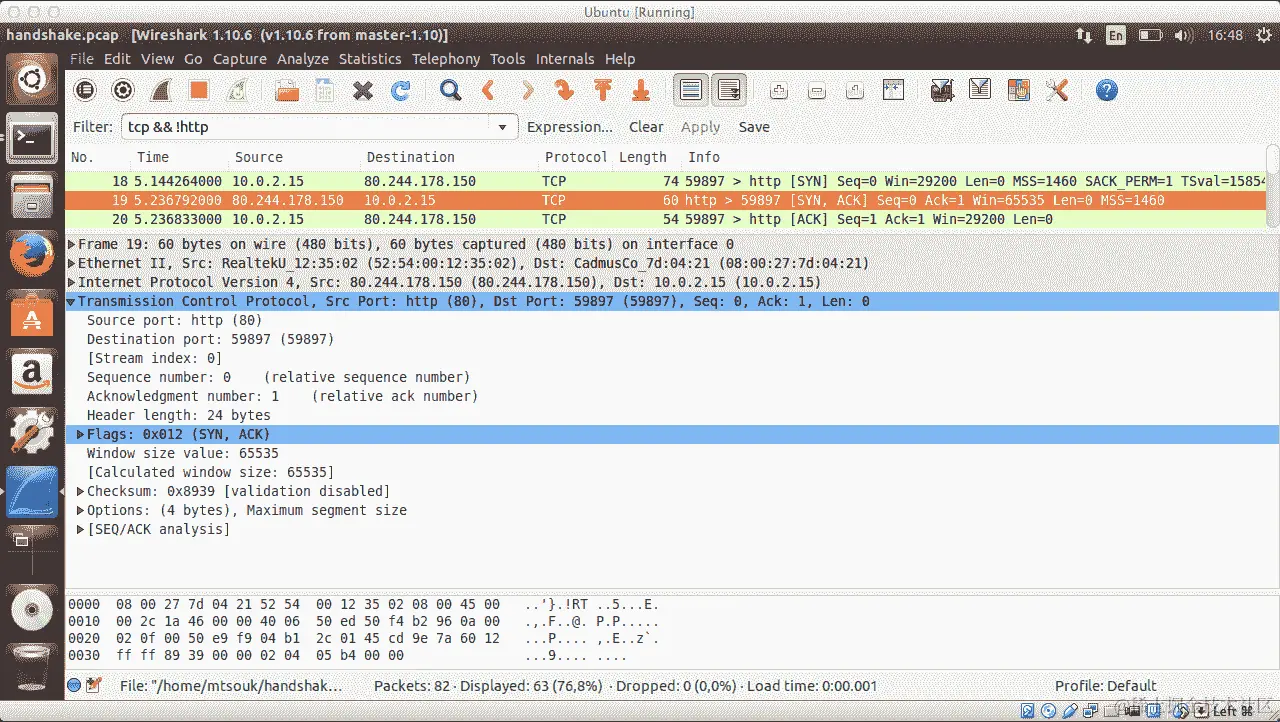Expand the [SEQ/ACK analysis] node
Image resolution: width=1280 pixels, height=722 pixels.
[x=81, y=529]
